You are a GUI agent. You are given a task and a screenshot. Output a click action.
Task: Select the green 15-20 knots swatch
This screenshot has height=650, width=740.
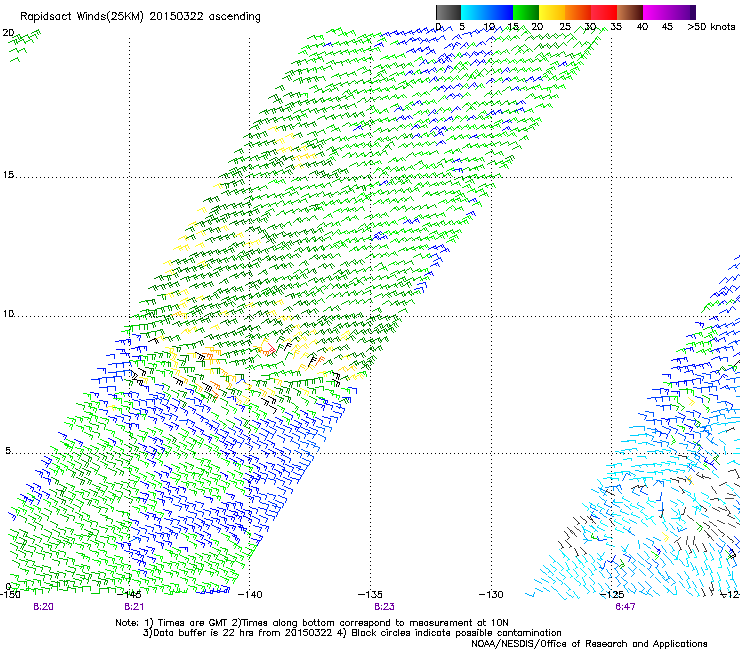(x=526, y=12)
